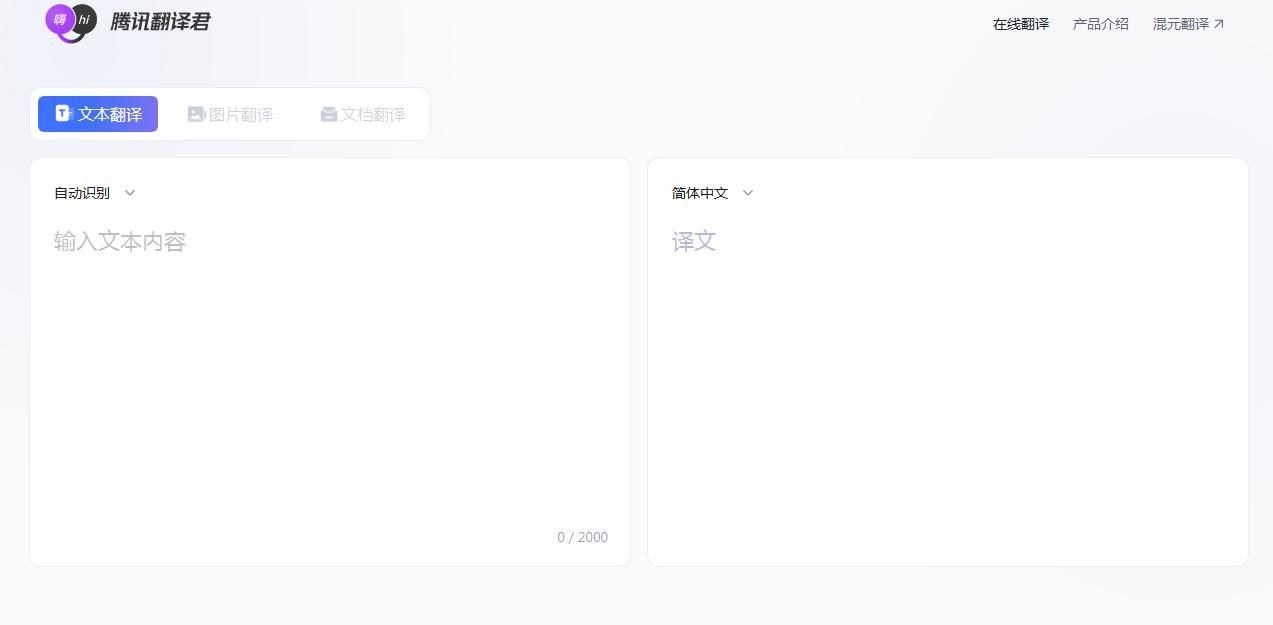Image resolution: width=1273 pixels, height=625 pixels.
Task: Switch to the 图片翻译 tab
Action: click(x=230, y=114)
